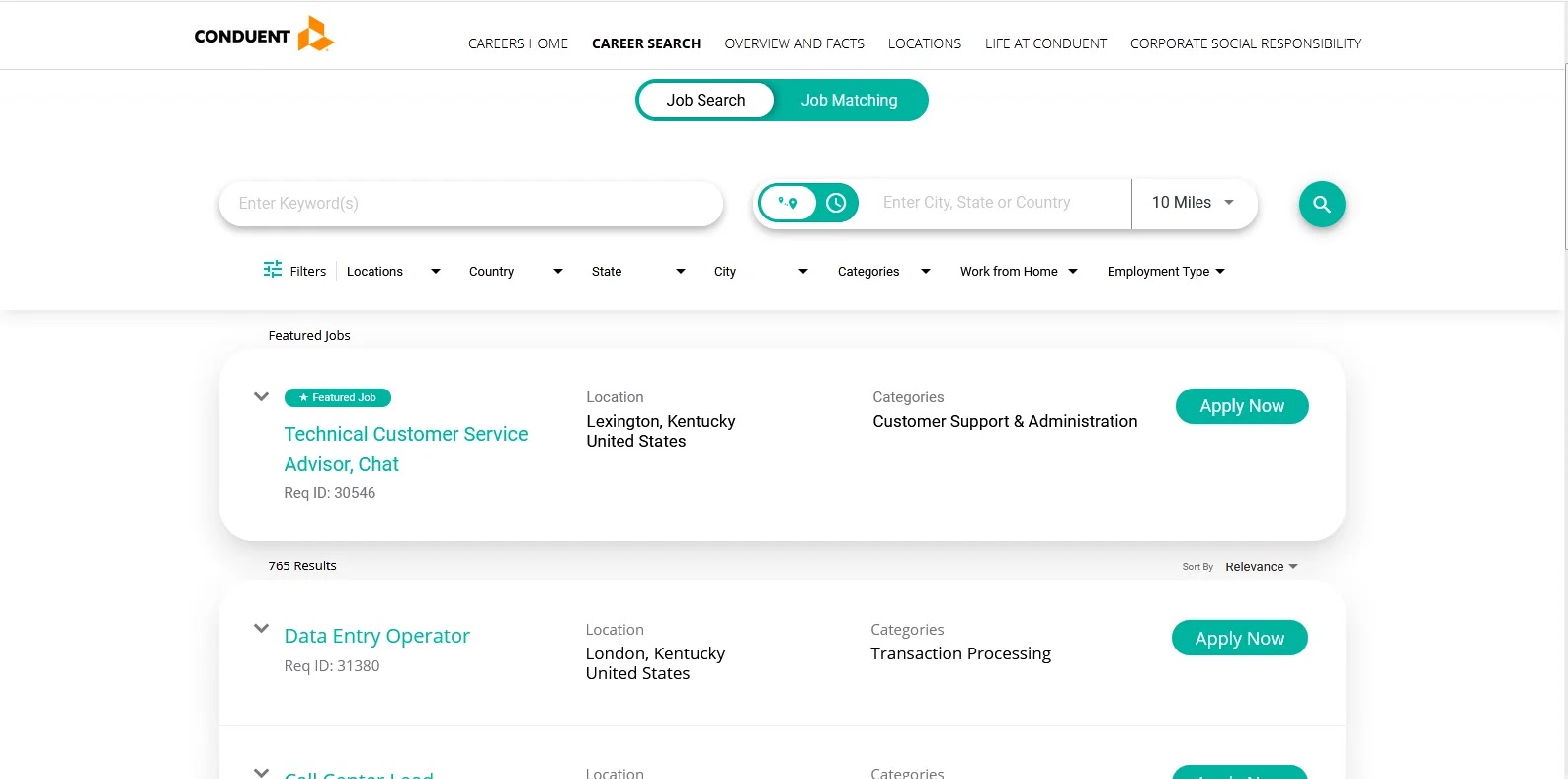The height and width of the screenshot is (779, 1568).
Task: Open the Employment Type filter dropdown
Action: [x=1166, y=272]
